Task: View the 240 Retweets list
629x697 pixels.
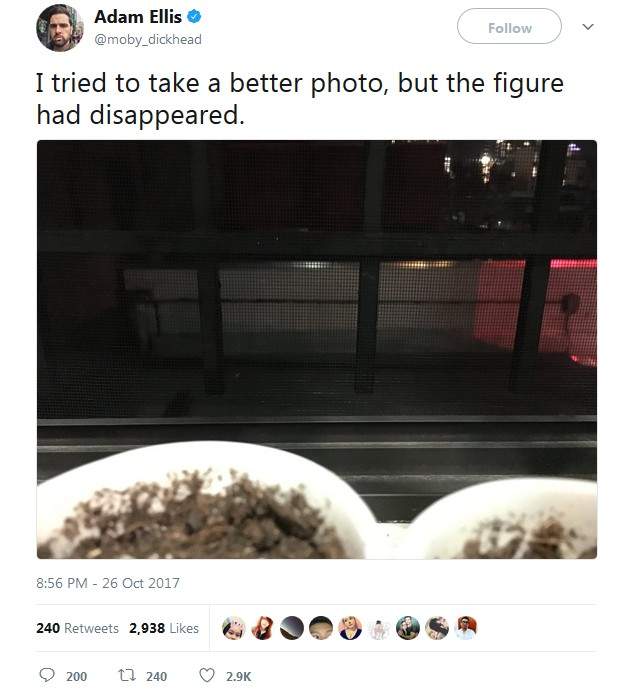Action: pos(77,628)
